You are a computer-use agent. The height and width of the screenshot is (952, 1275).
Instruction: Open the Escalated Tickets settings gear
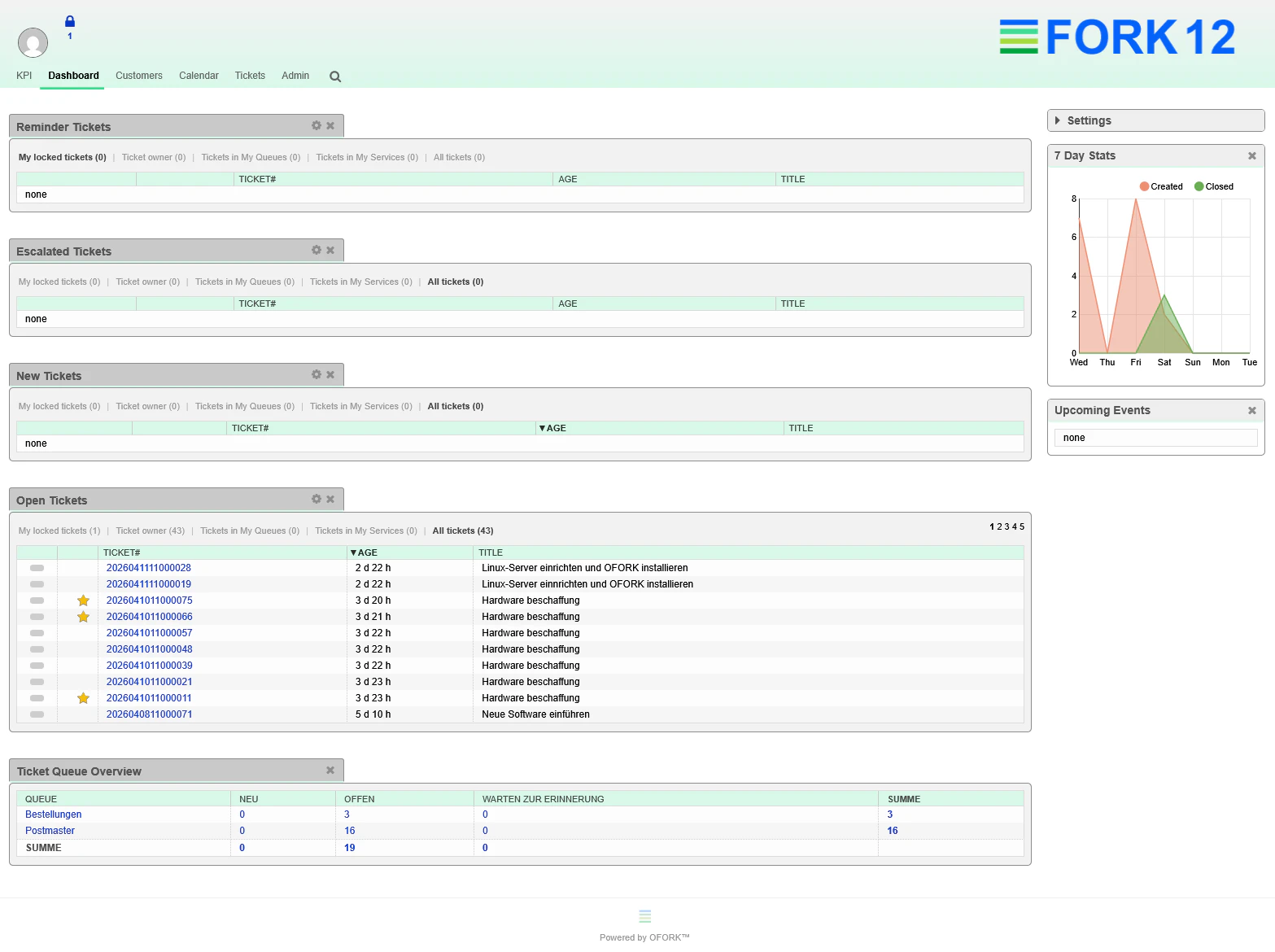316,250
